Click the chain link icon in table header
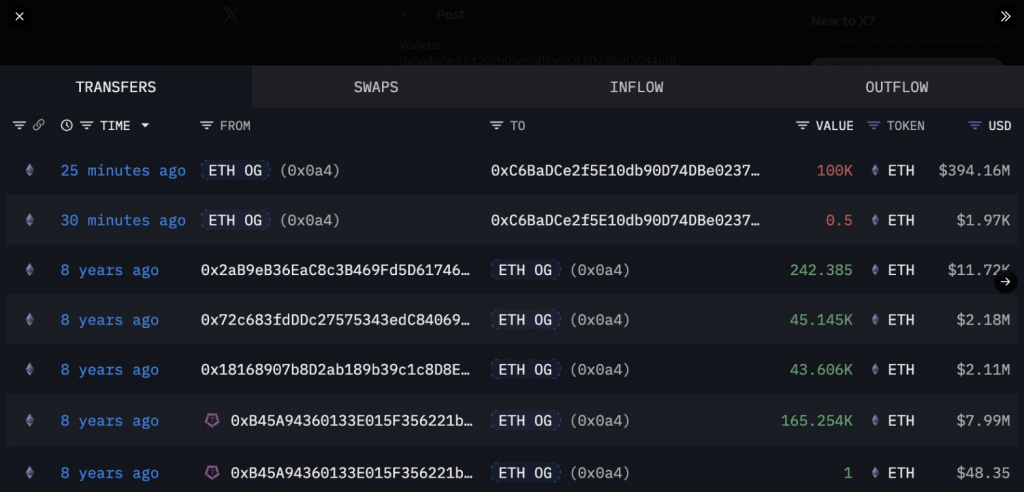 39,126
